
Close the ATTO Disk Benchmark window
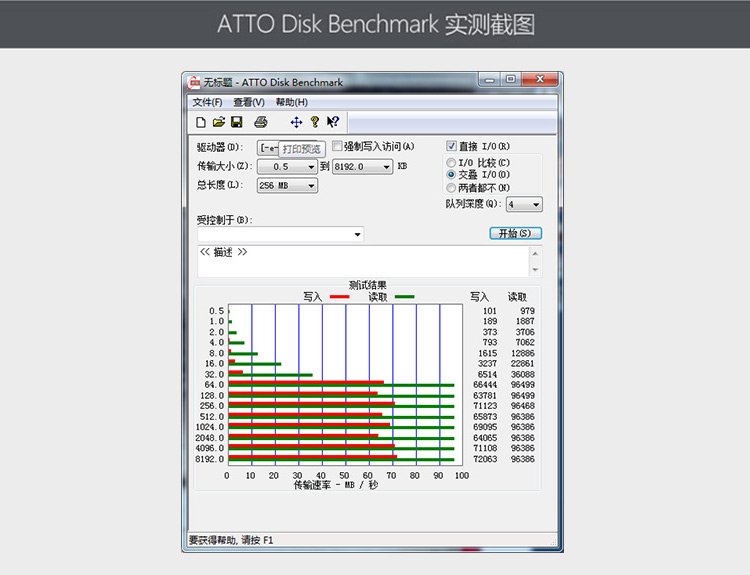pyautogui.click(x=540, y=79)
